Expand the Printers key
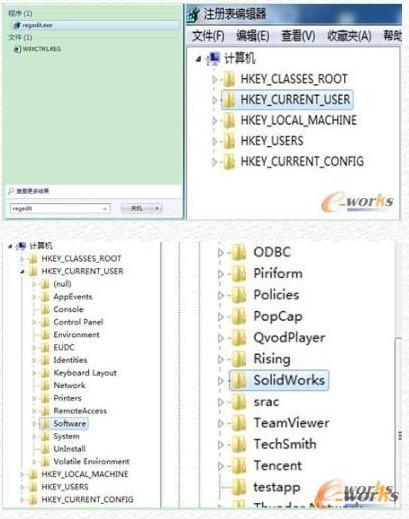 [x=34, y=398]
